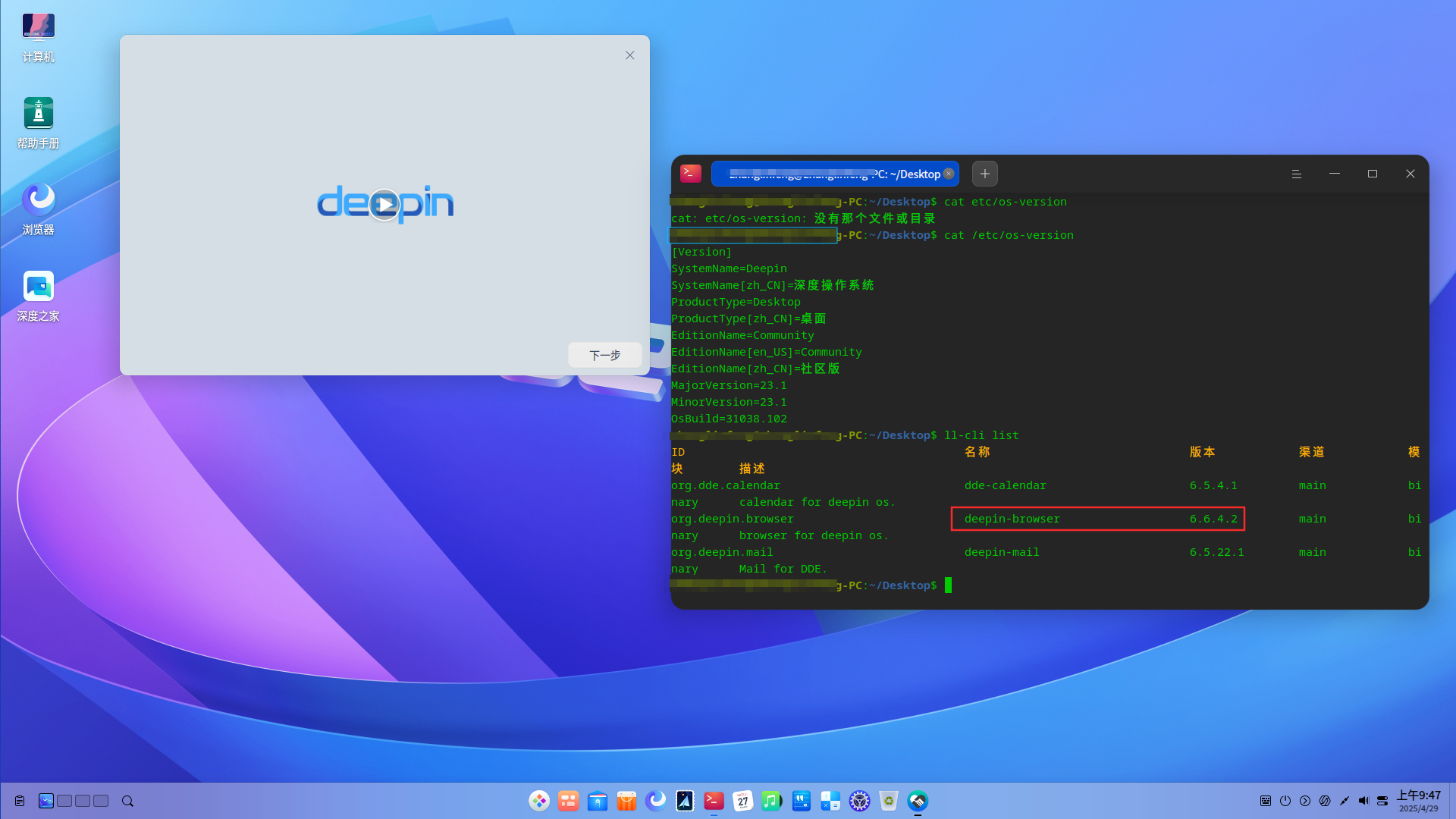The image size is (1456, 819).
Task: Launch the Music app in dock
Action: [x=771, y=801]
